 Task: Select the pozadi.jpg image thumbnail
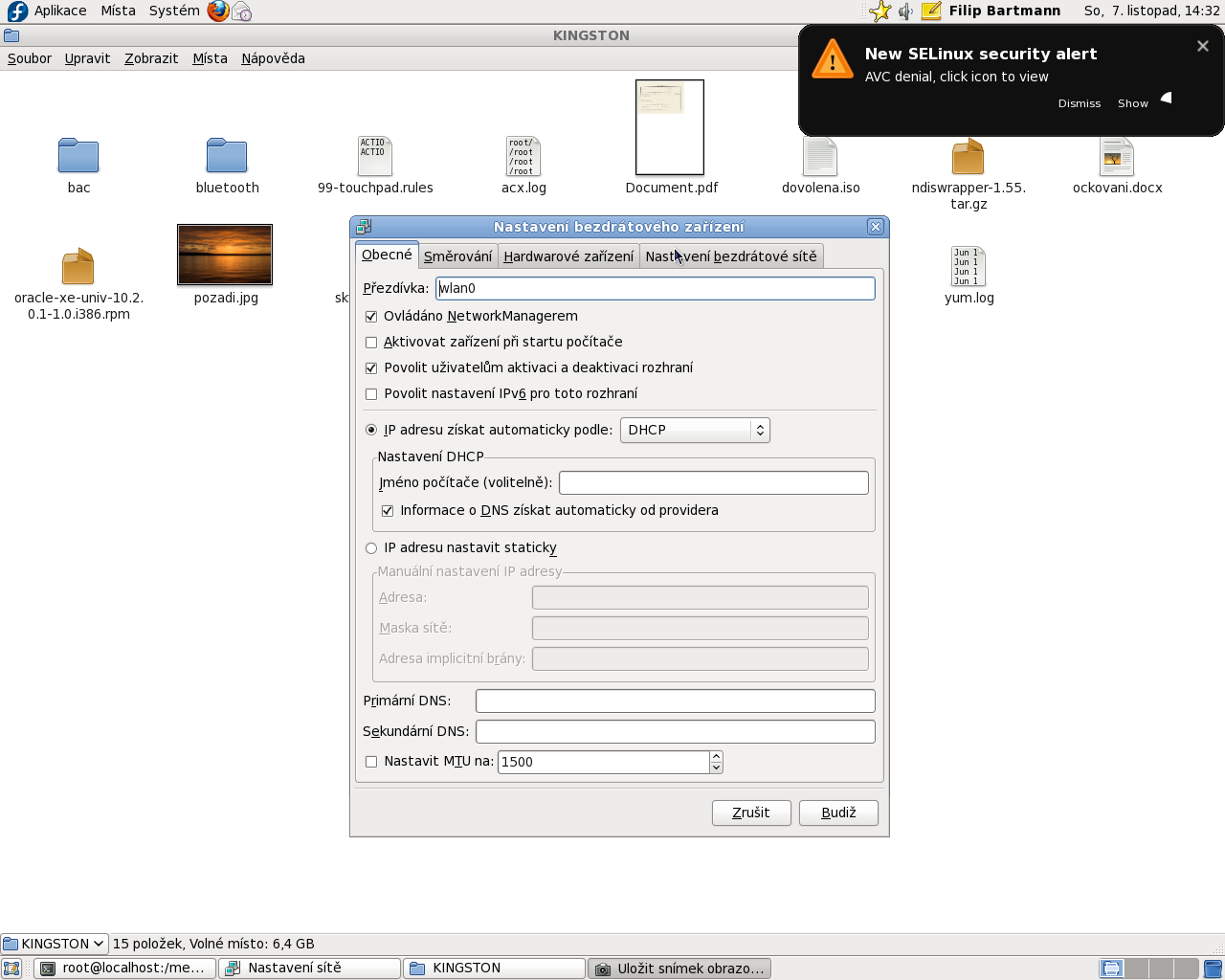tap(225, 255)
